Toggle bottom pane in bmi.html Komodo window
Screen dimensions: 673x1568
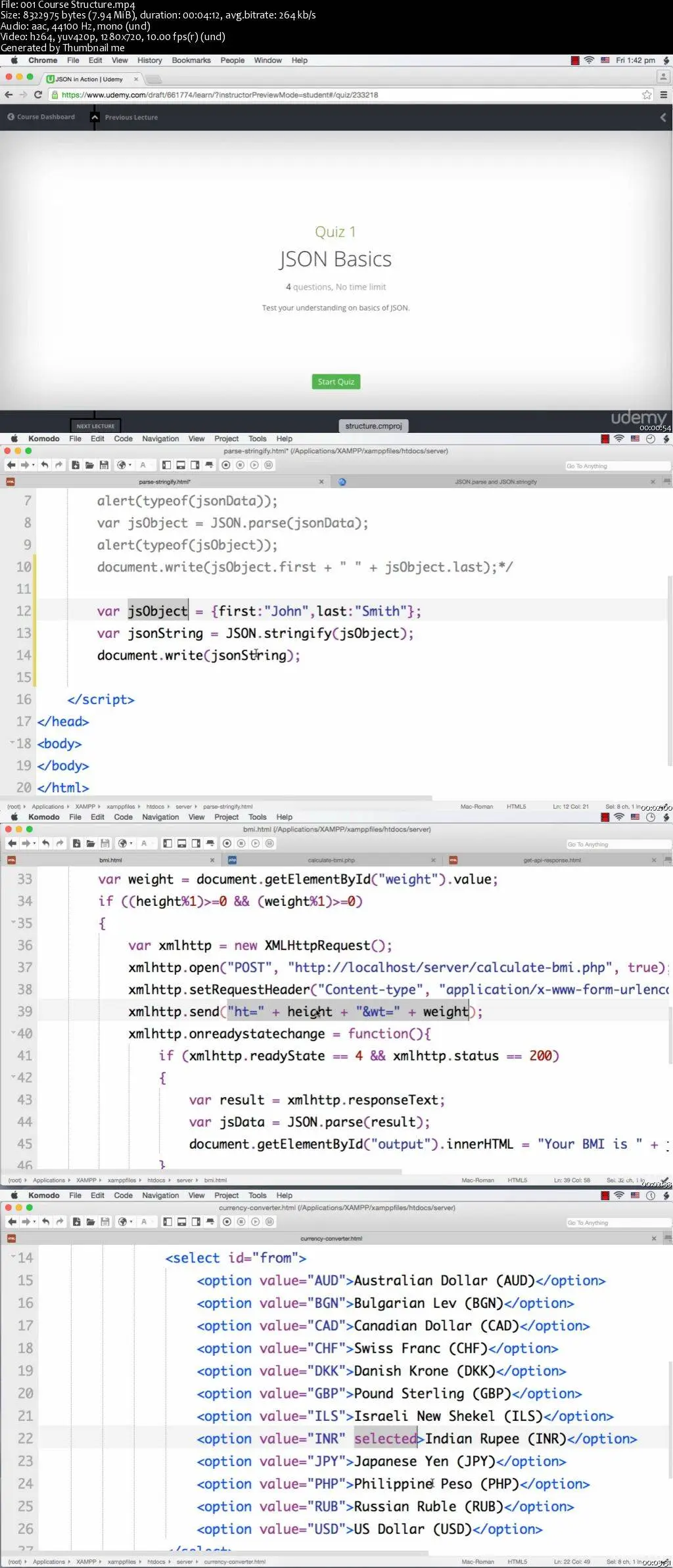182,843
